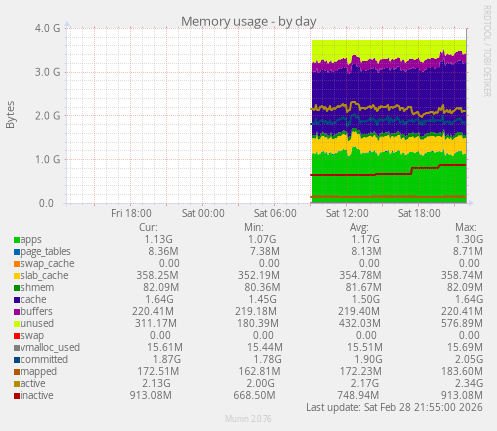Screen dimensions: 497x431
Task: Select the 'vmalloc_used' legend label
Action: coord(50,348)
